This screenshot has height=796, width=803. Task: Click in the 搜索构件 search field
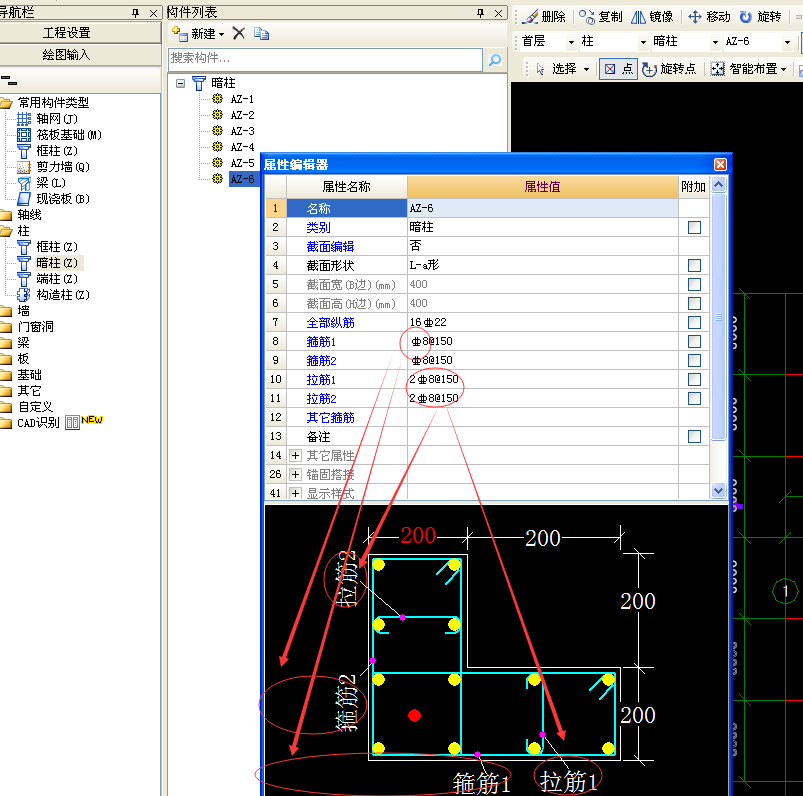click(x=325, y=60)
